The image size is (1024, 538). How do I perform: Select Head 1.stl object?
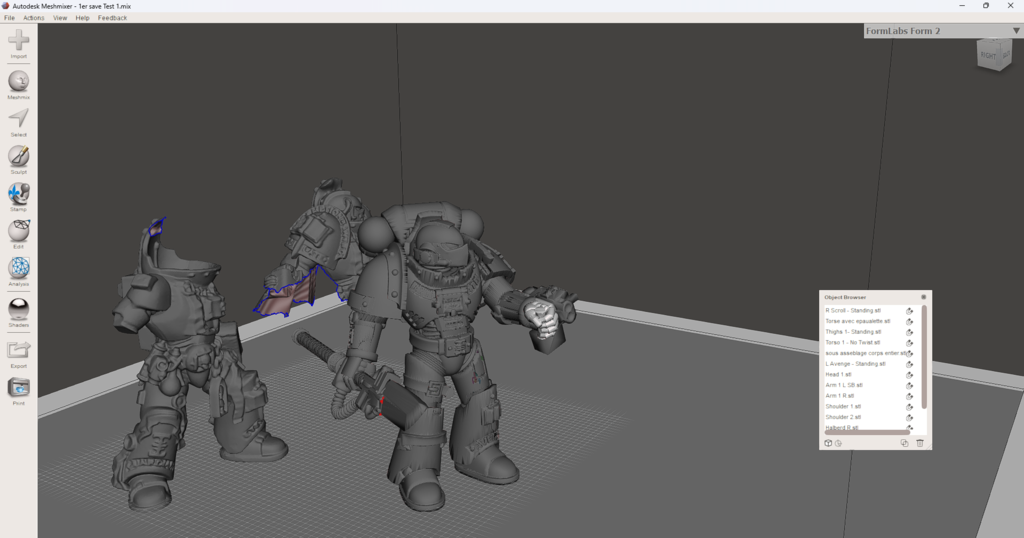pyautogui.click(x=838, y=375)
